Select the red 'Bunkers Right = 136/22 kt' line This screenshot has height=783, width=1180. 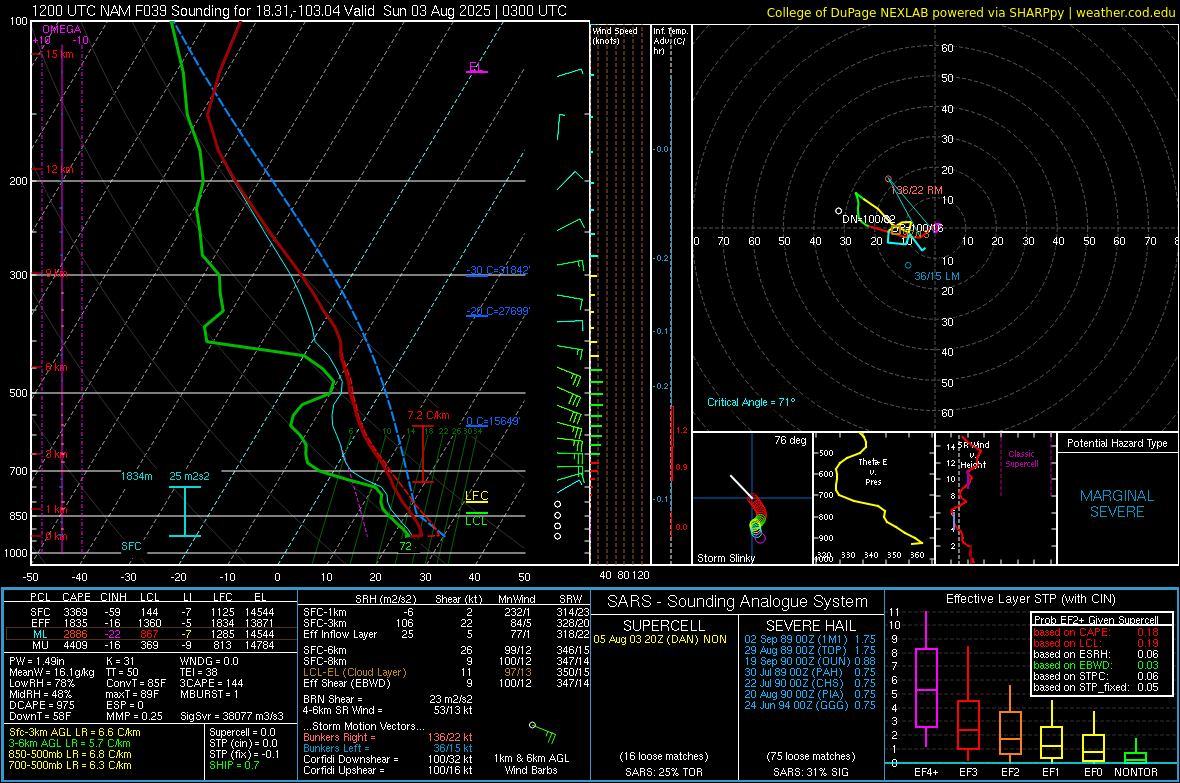(x=388, y=738)
